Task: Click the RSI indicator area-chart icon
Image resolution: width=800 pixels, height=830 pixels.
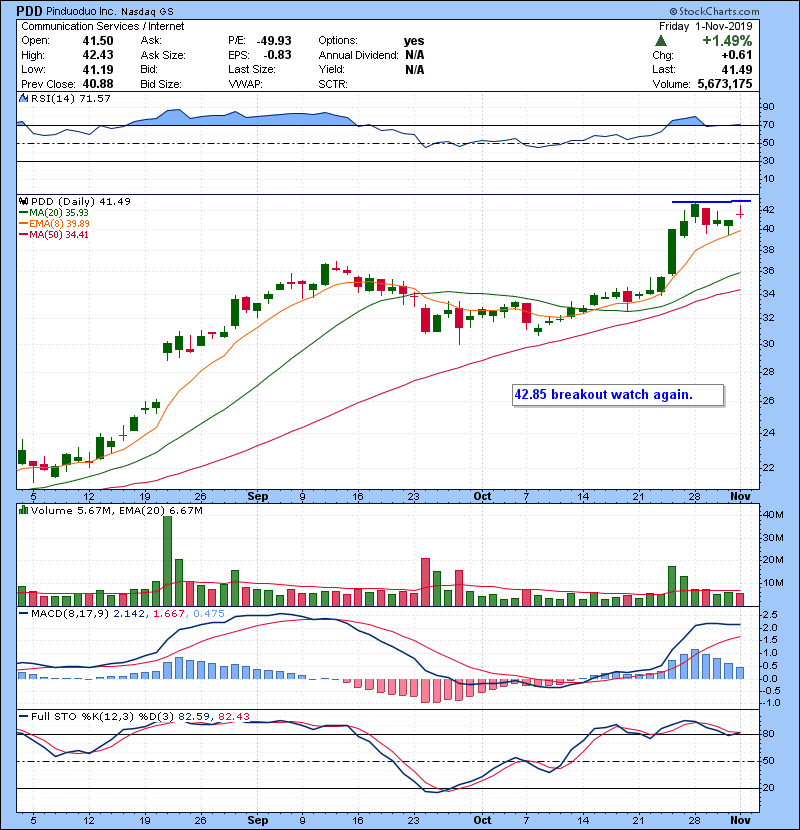Action: [x=23, y=98]
